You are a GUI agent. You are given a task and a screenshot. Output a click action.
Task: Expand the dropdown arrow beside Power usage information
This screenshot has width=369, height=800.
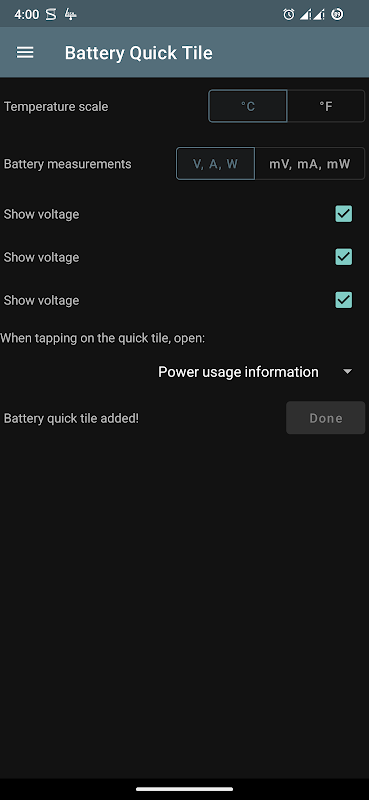point(348,372)
